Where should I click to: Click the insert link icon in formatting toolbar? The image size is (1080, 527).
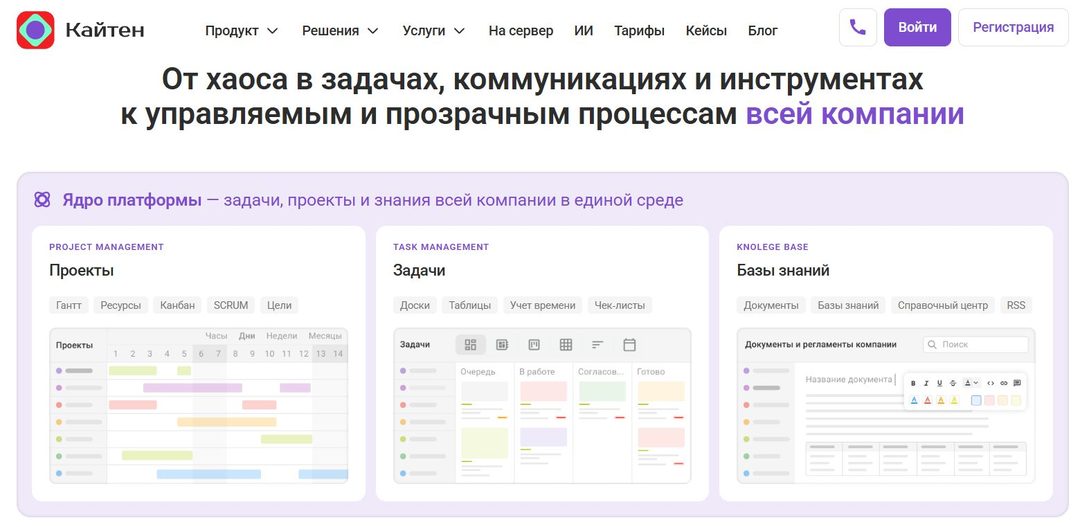coord(1004,383)
